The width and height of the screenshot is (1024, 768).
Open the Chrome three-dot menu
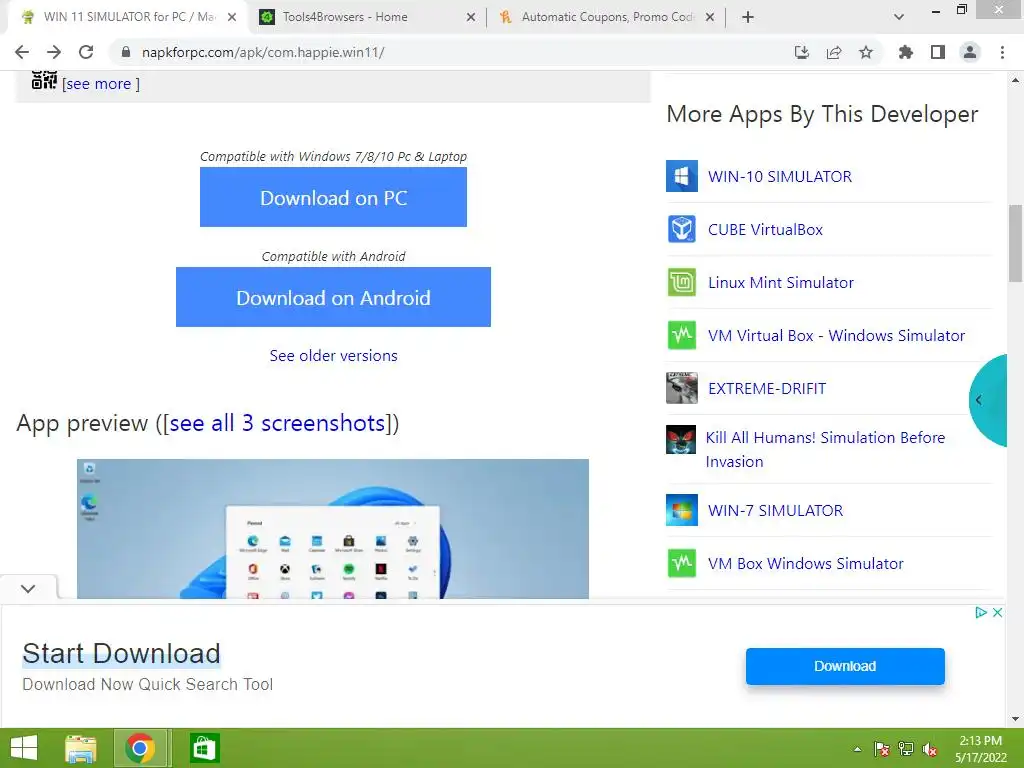[x=1002, y=52]
